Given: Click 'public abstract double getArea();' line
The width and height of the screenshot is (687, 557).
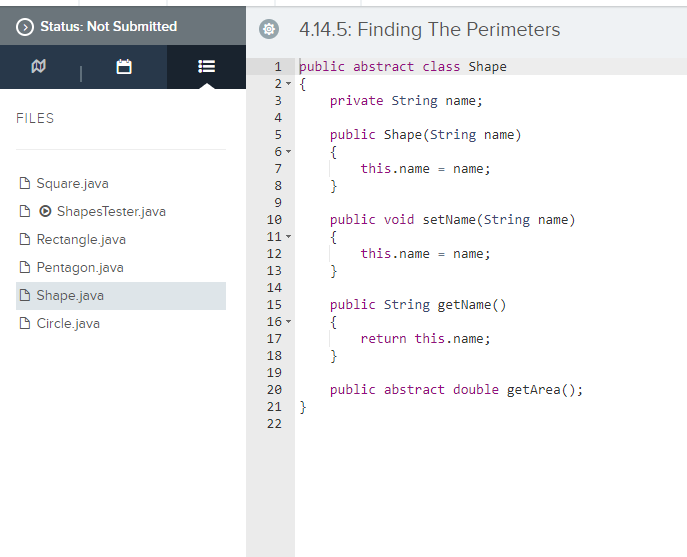Looking at the screenshot, I should click(x=456, y=390).
